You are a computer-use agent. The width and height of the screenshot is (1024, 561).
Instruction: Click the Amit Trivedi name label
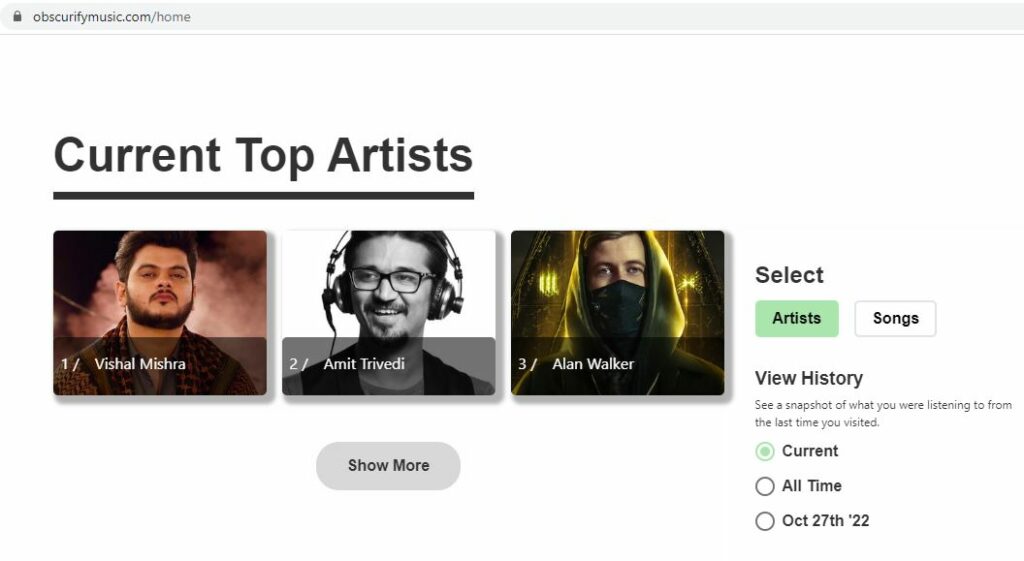click(364, 364)
